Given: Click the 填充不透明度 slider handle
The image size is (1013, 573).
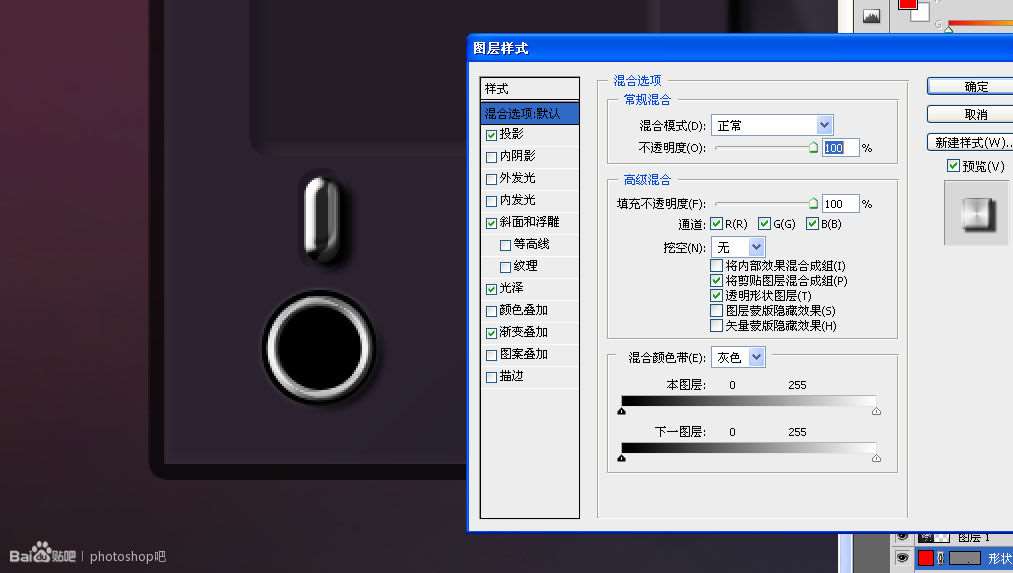Looking at the screenshot, I should pos(813,203).
